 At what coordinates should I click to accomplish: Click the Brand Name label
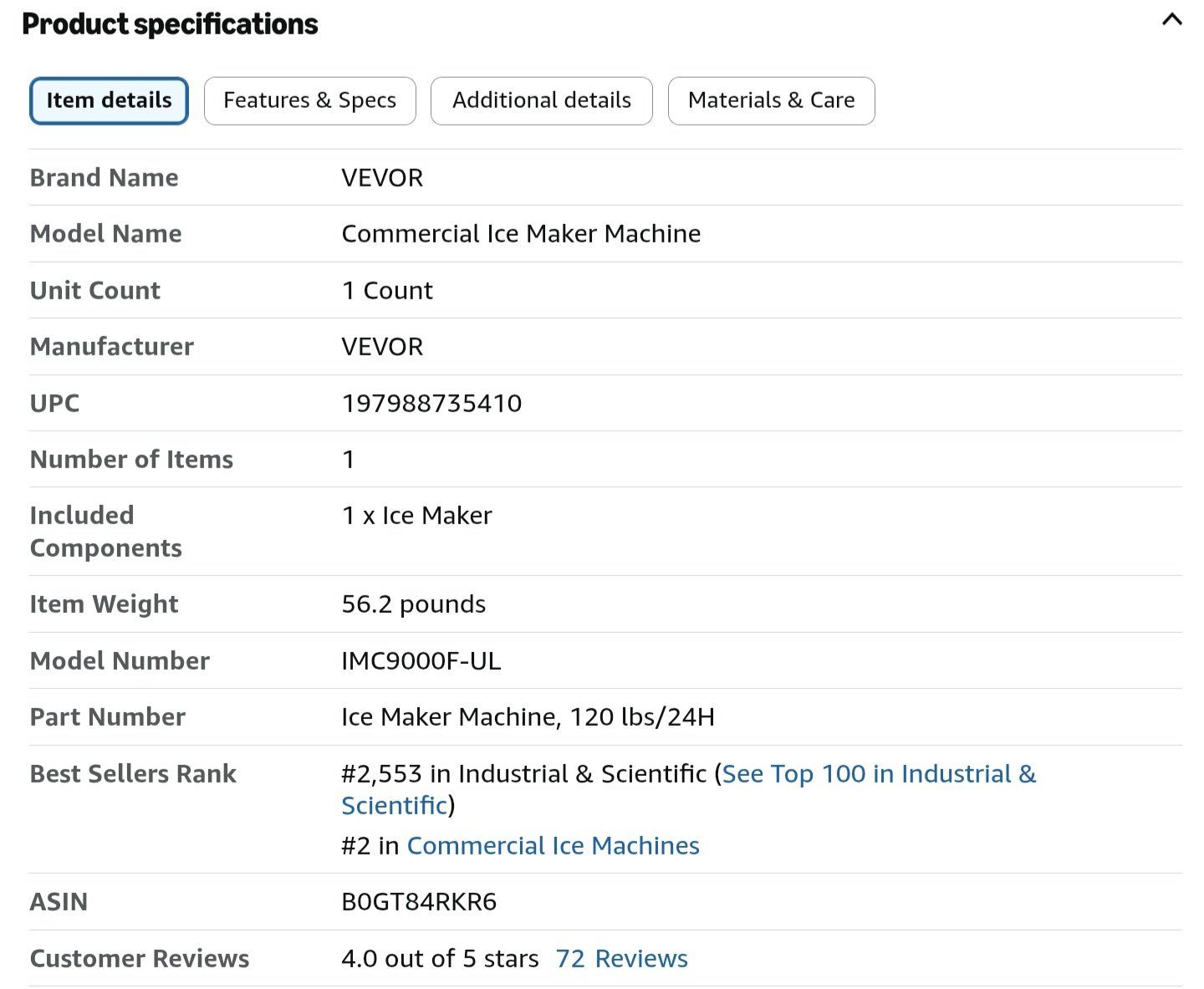pyautogui.click(x=104, y=177)
